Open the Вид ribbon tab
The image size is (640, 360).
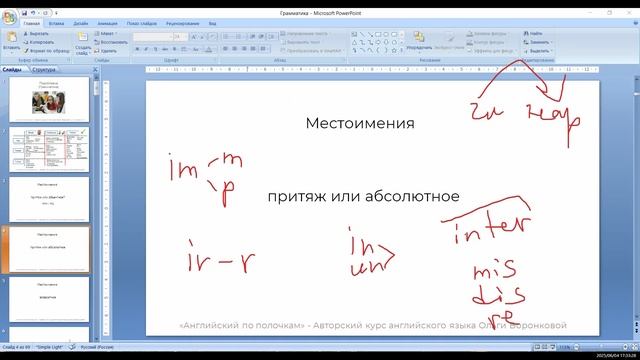click(x=212, y=24)
